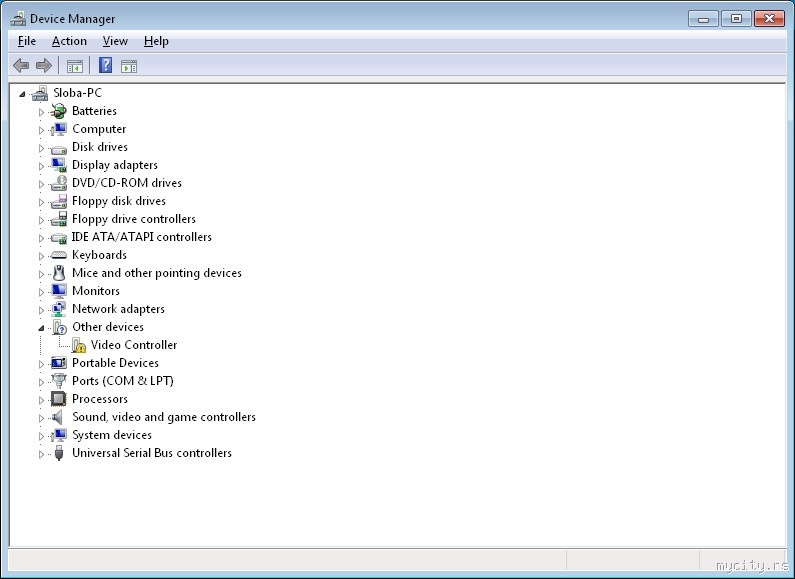The image size is (795, 579).
Task: Expand the Display adapters node
Action: click(42, 166)
